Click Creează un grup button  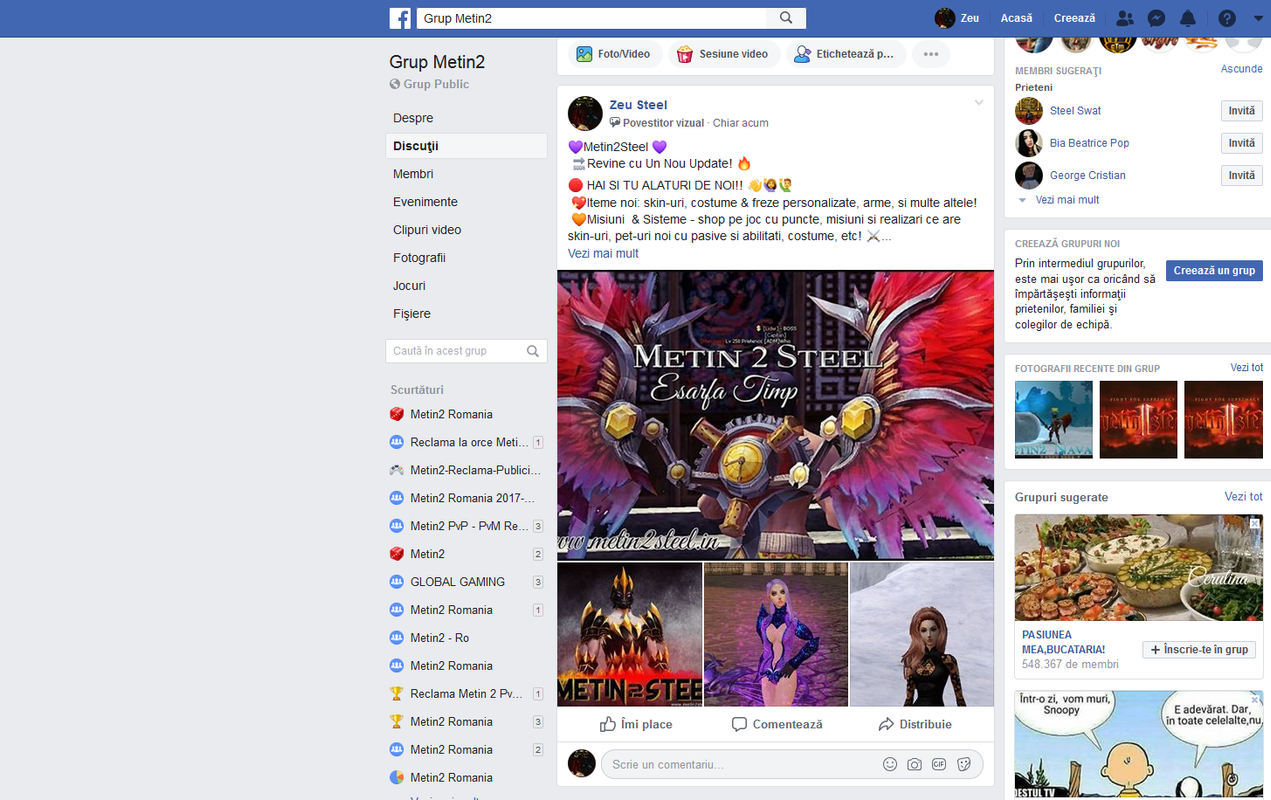click(x=1214, y=271)
